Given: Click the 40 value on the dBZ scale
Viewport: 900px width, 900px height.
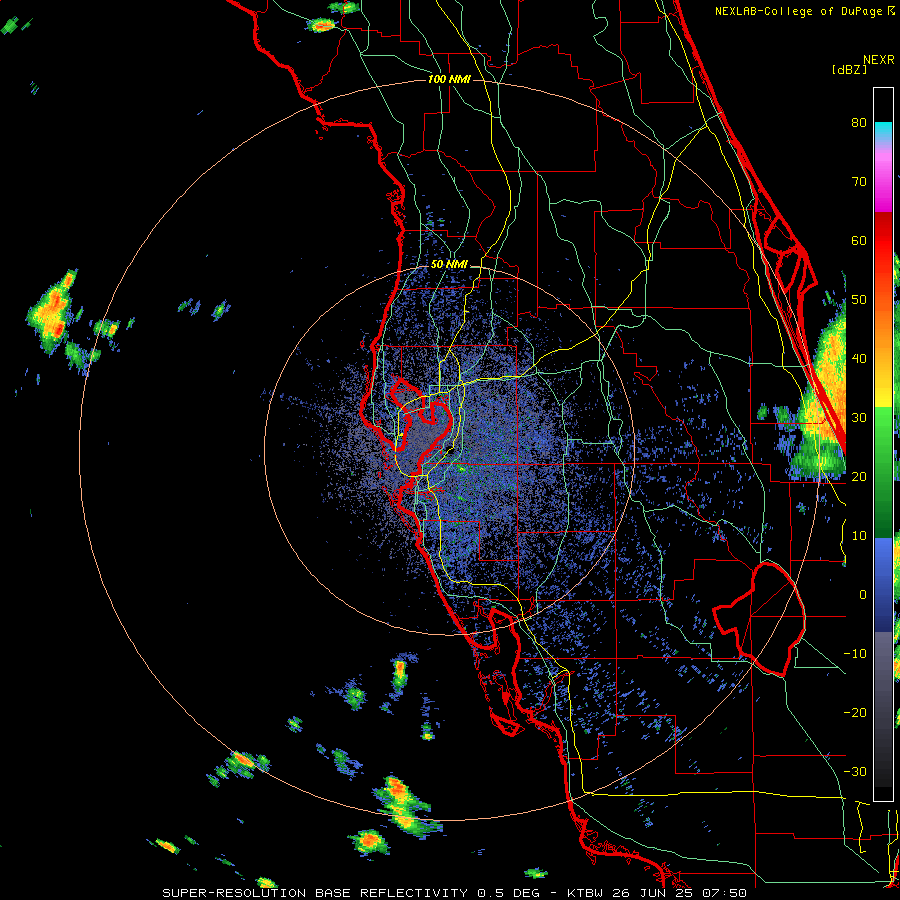Looking at the screenshot, I should click(859, 359).
